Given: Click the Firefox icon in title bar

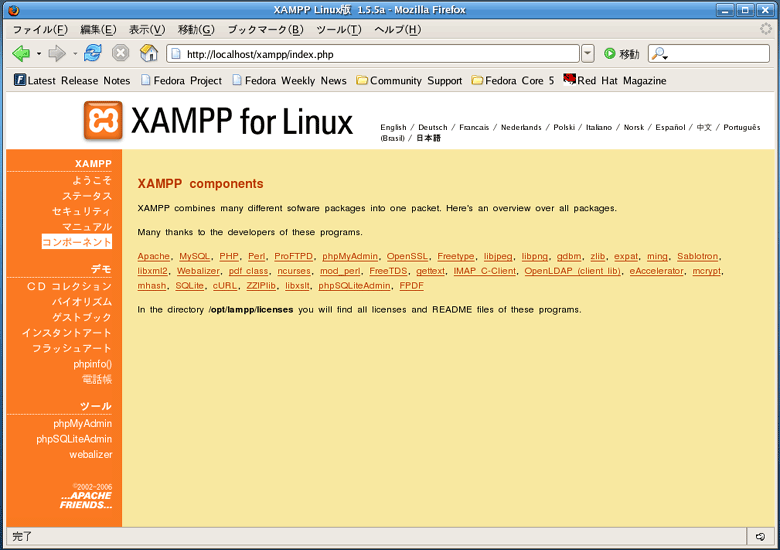Looking at the screenshot, I should coord(13,9).
